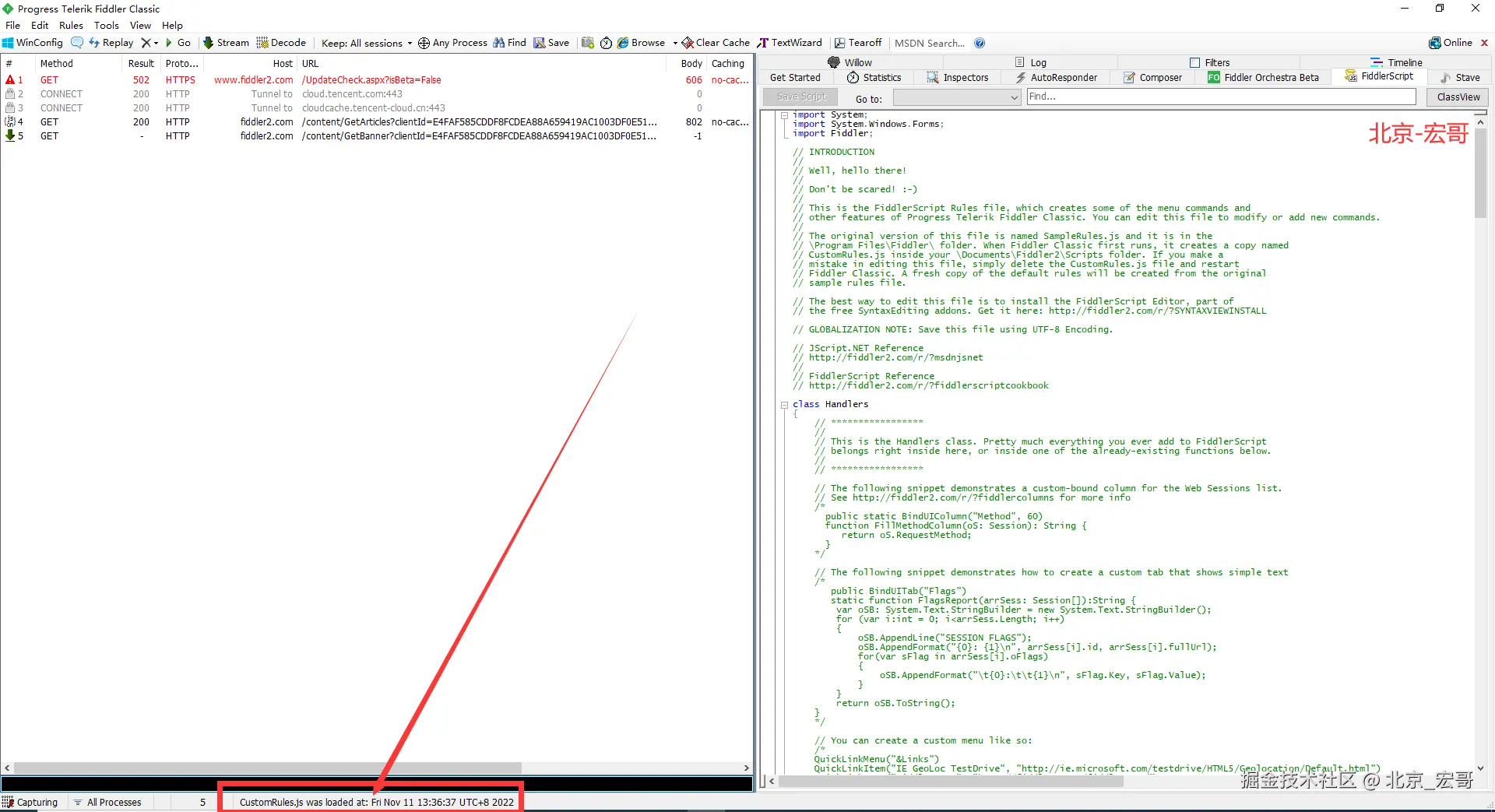The height and width of the screenshot is (812, 1495).
Task: Toggle Capturing in the status bar
Action: tap(30, 802)
